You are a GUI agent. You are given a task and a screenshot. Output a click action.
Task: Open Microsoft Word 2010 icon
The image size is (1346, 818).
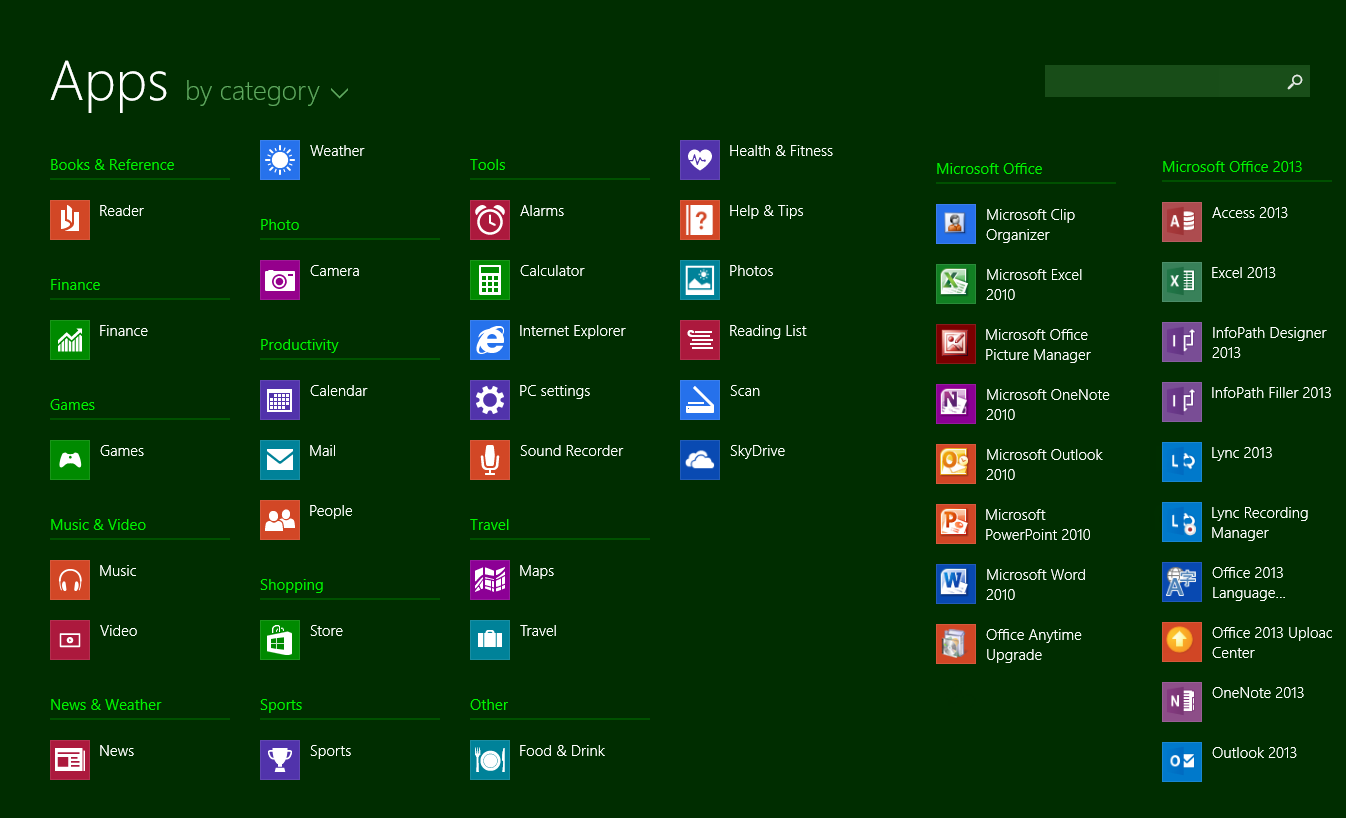[956, 584]
